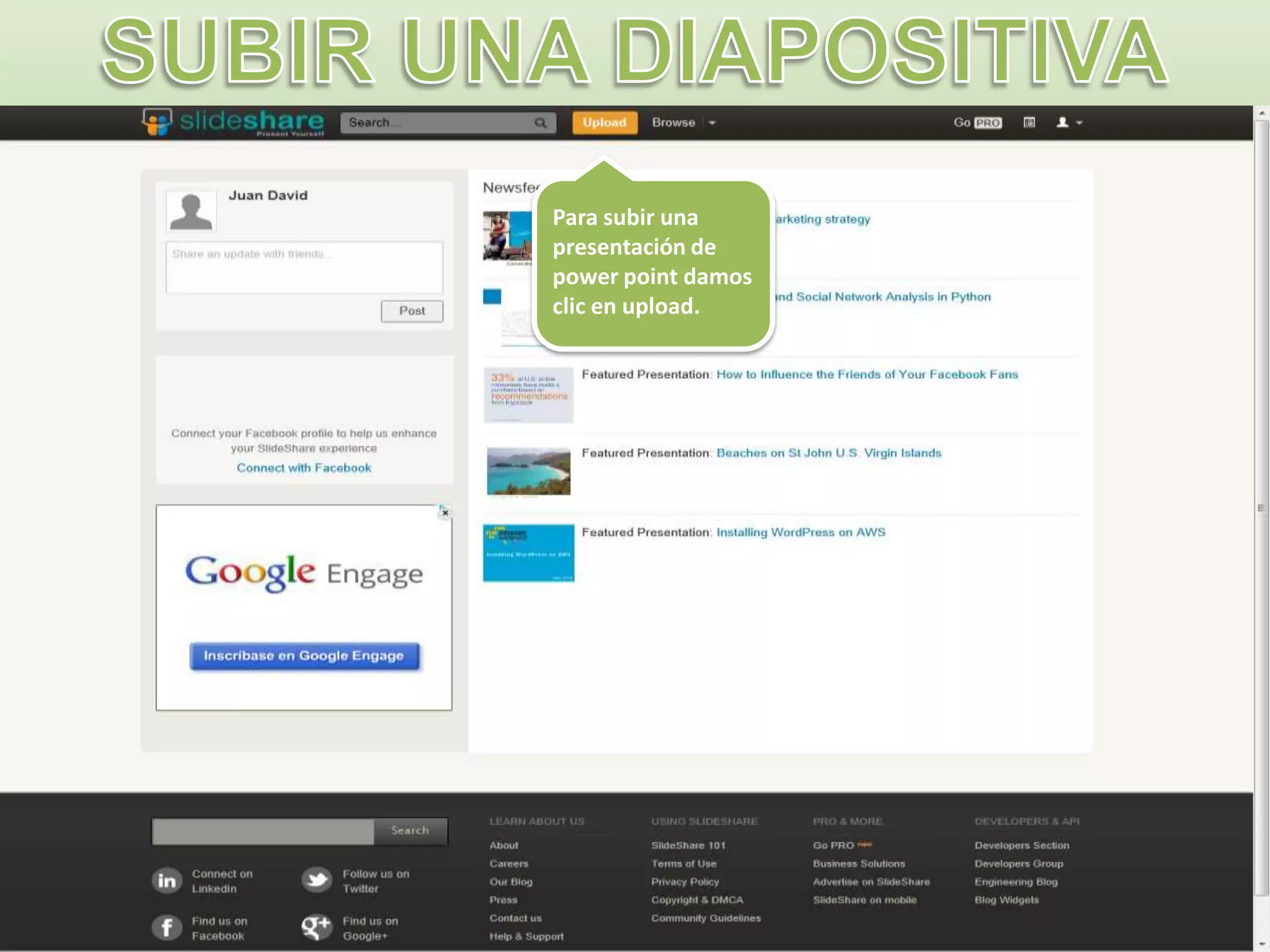Click the Amazon WordPress slide thumbnail

click(x=528, y=553)
